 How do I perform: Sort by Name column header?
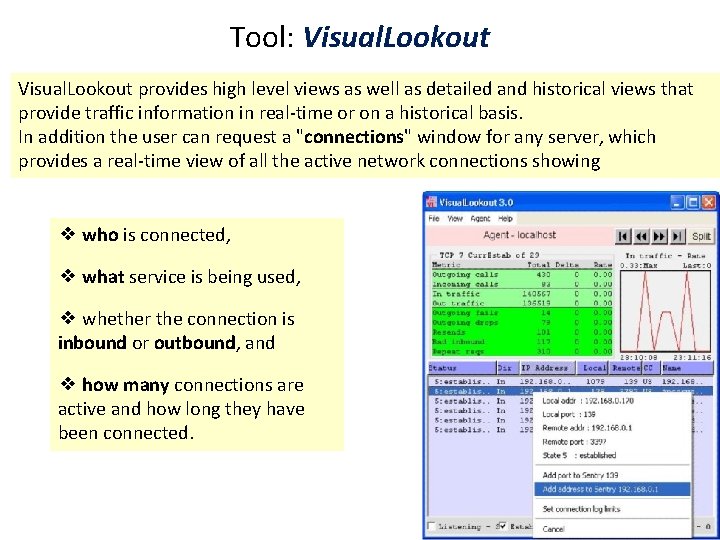[x=687, y=368]
